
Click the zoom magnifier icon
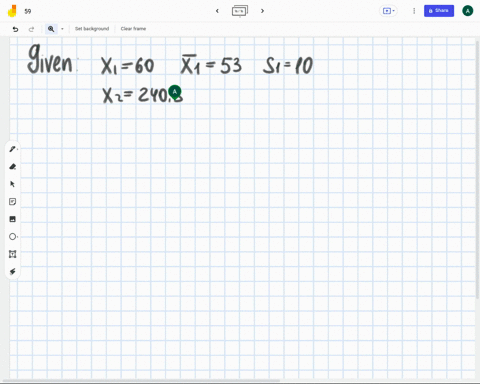tap(51, 29)
